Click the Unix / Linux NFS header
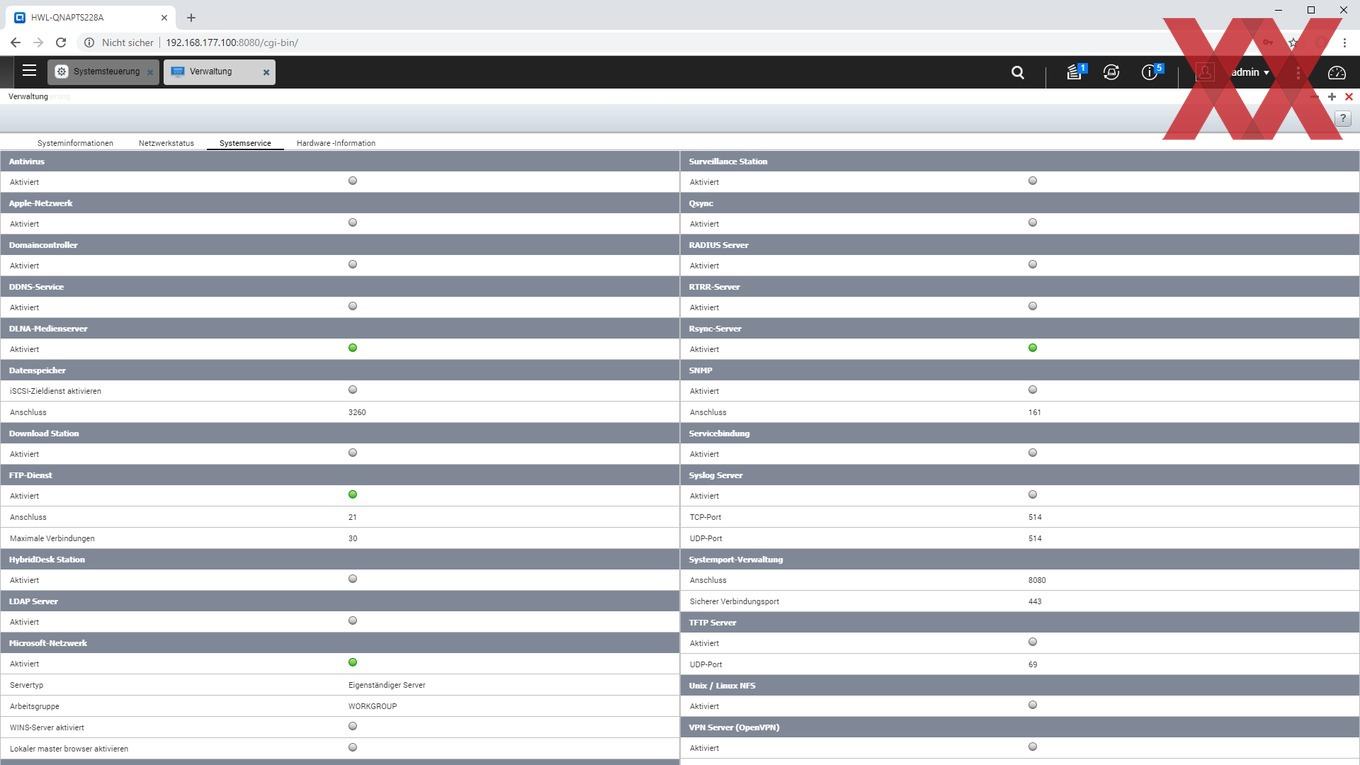This screenshot has width=1360, height=765. [1020, 685]
